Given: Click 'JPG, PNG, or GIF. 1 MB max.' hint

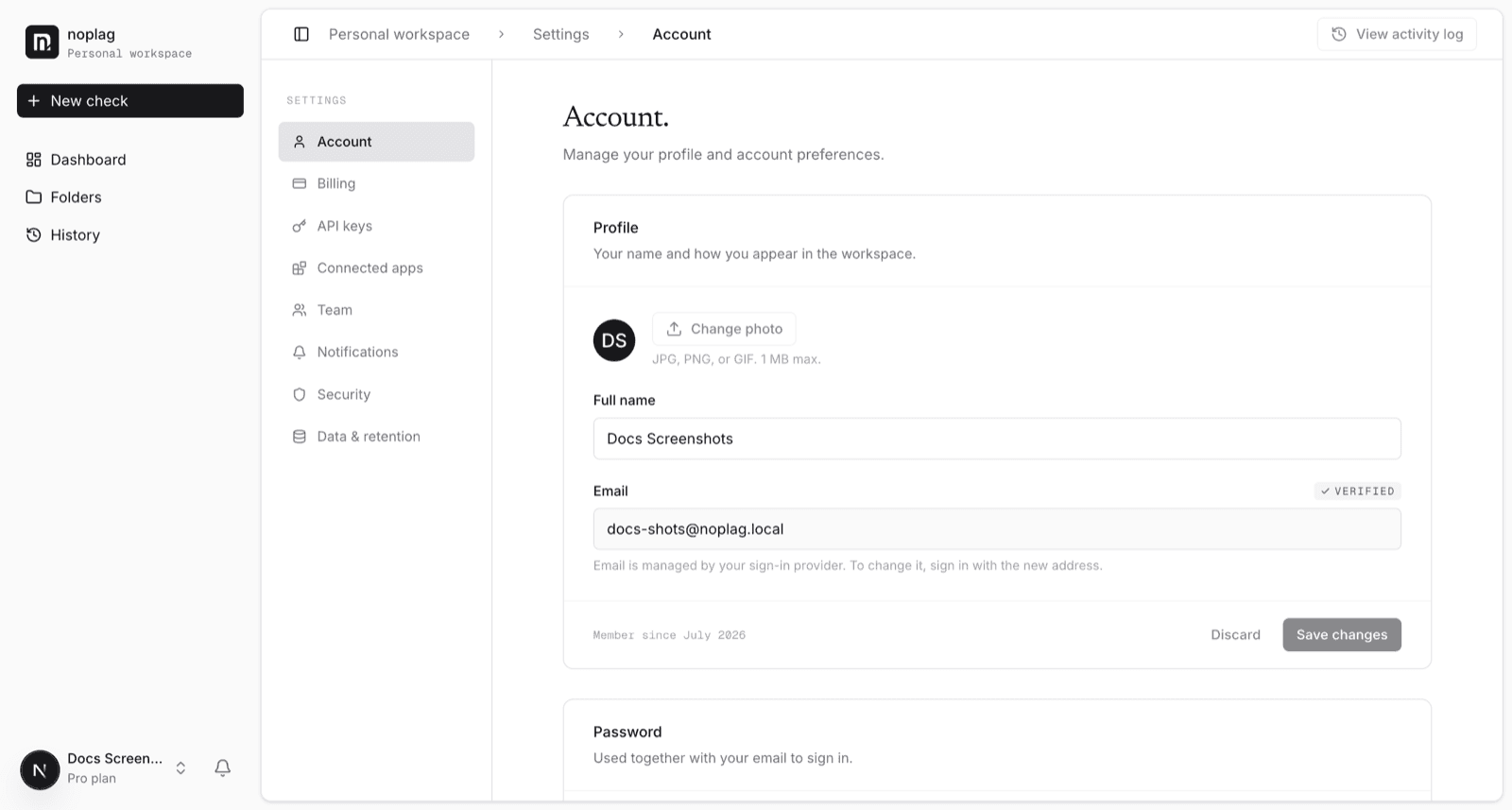Looking at the screenshot, I should tap(736, 359).
